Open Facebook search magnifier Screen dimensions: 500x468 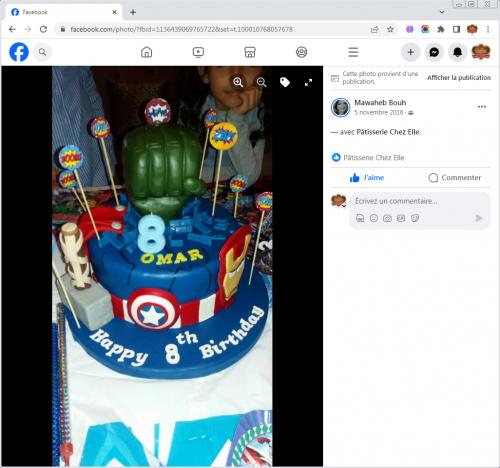(42, 52)
